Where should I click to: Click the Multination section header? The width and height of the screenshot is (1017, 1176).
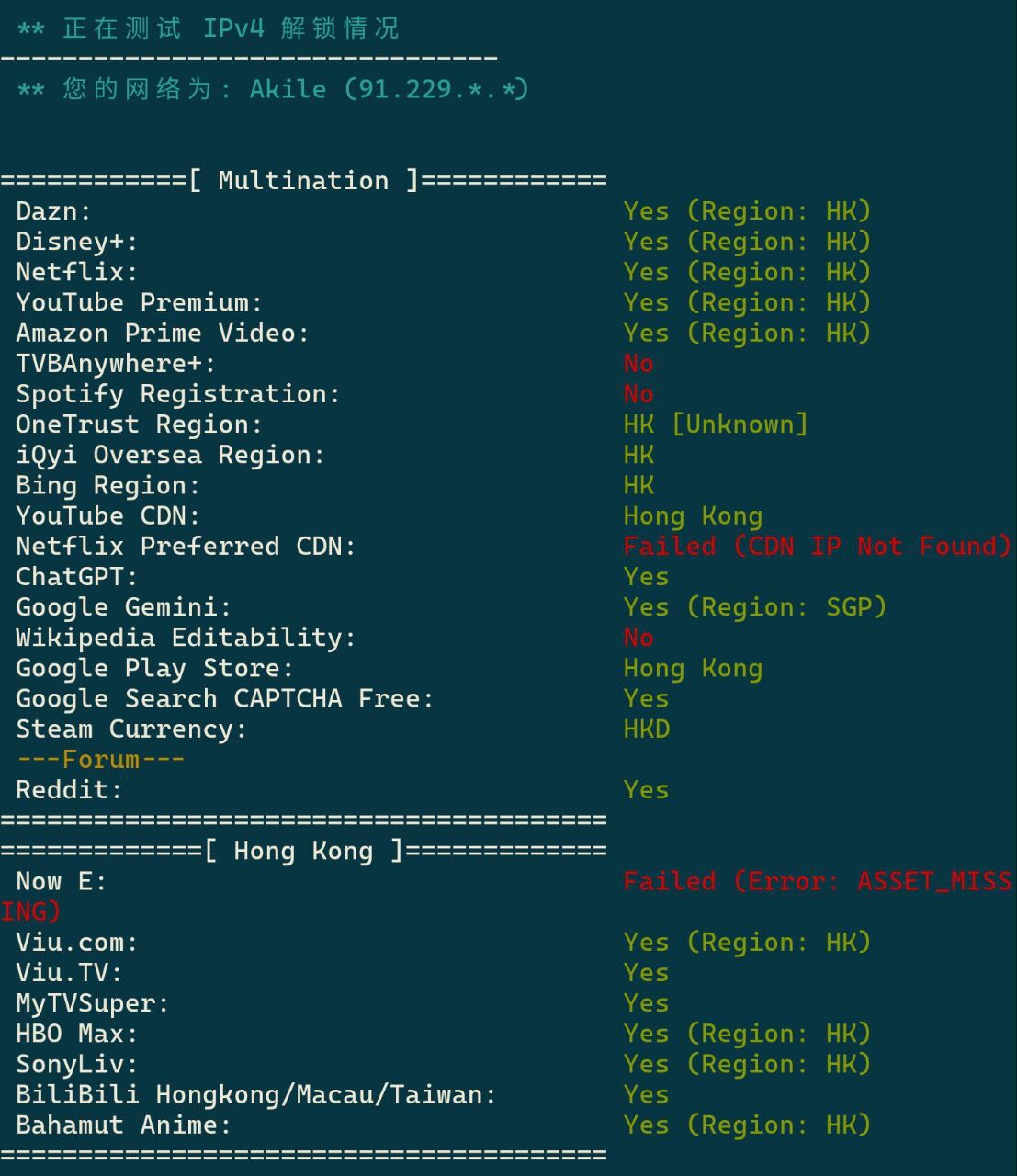(x=303, y=181)
